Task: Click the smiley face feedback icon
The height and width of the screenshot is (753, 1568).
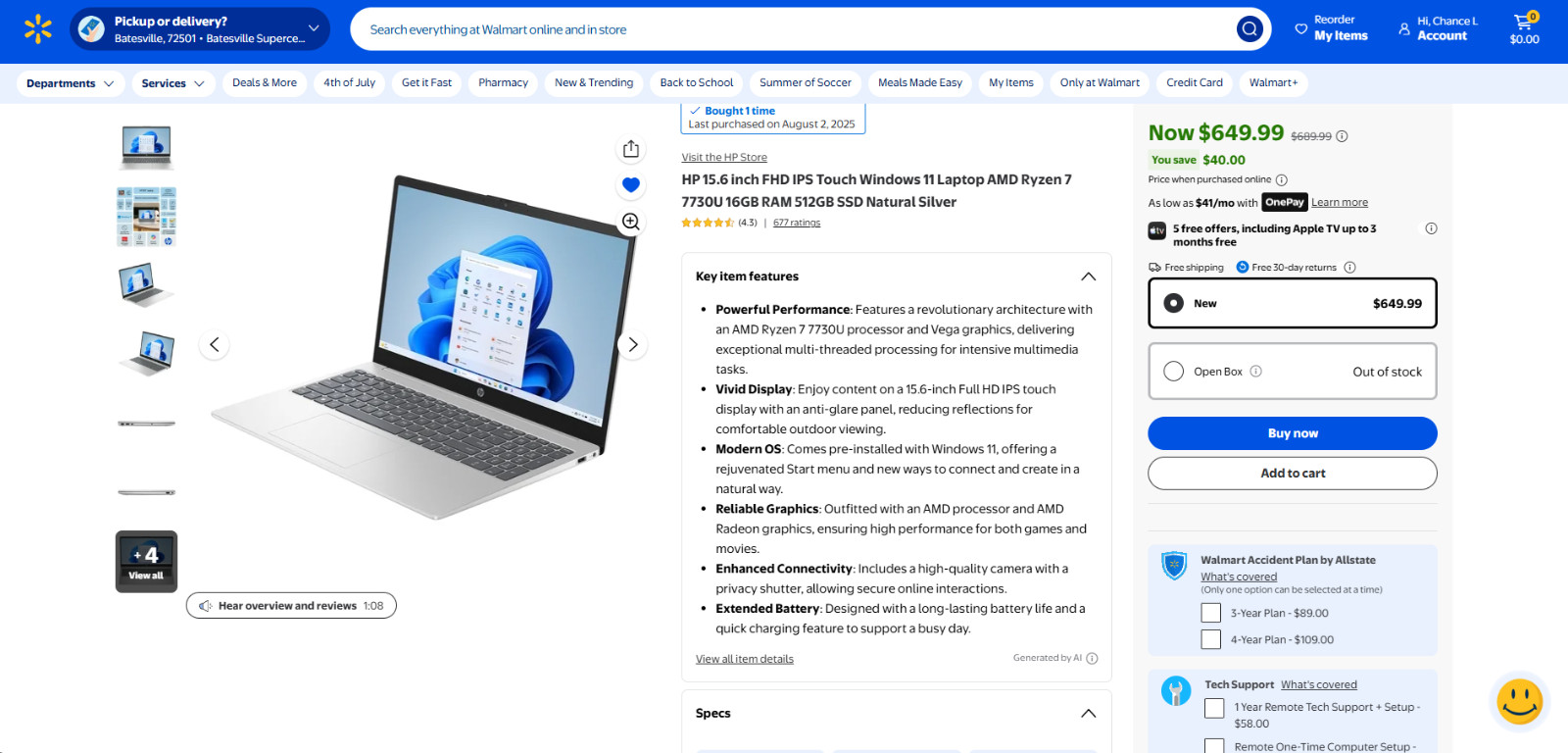Action: coord(1520,702)
